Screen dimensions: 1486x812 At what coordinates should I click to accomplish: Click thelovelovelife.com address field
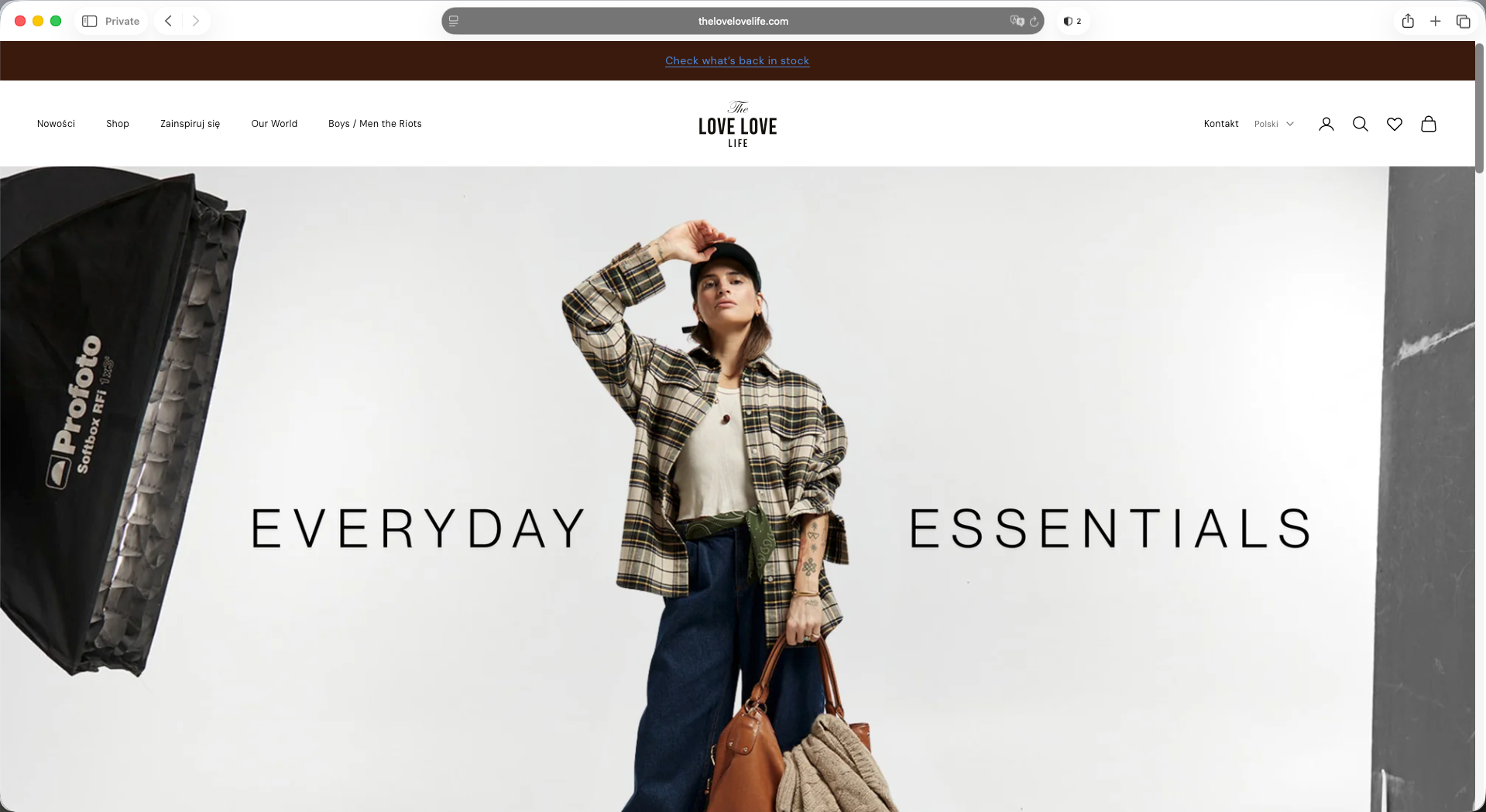click(x=743, y=21)
